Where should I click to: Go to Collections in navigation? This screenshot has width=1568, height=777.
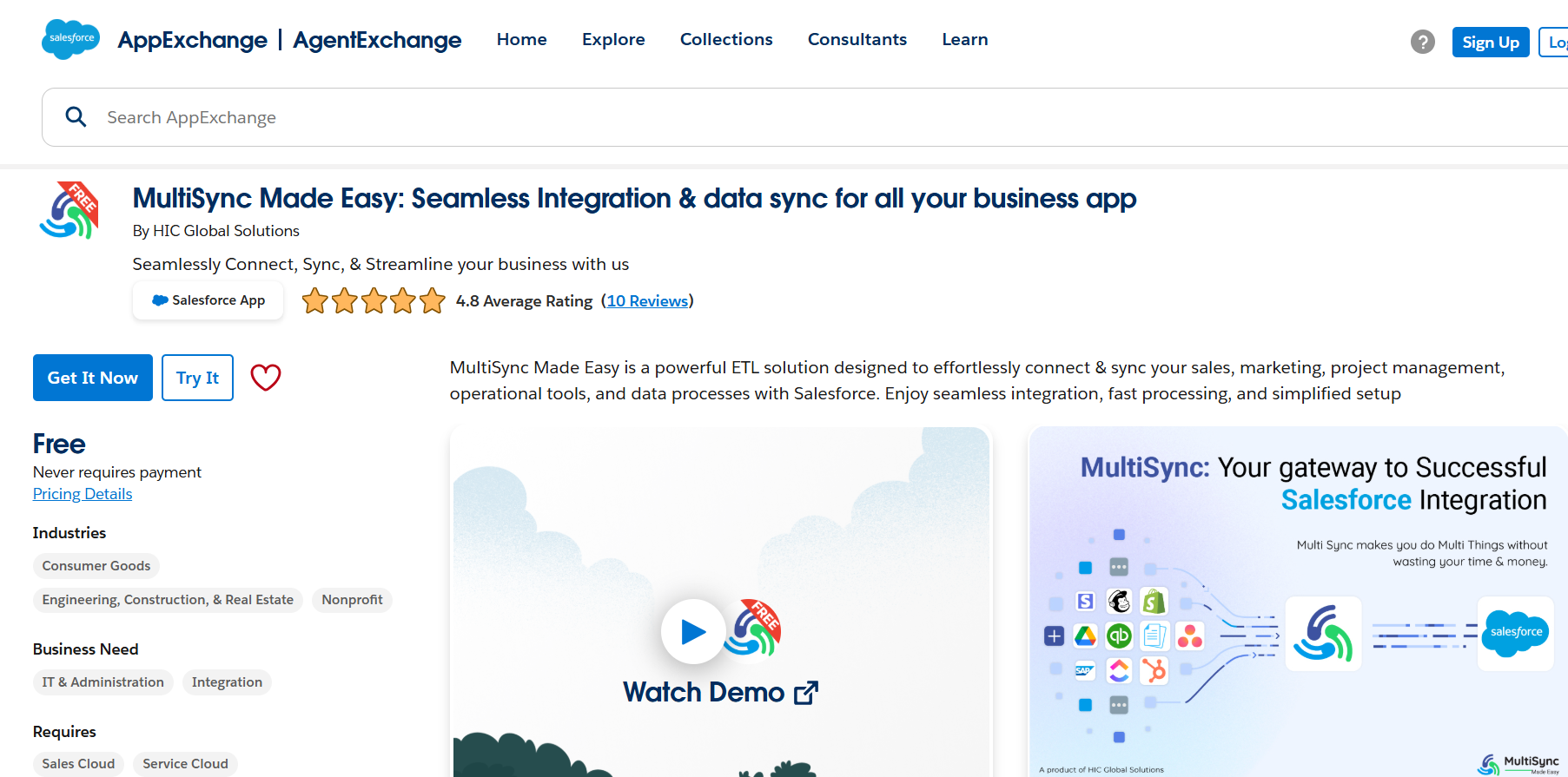pos(726,40)
